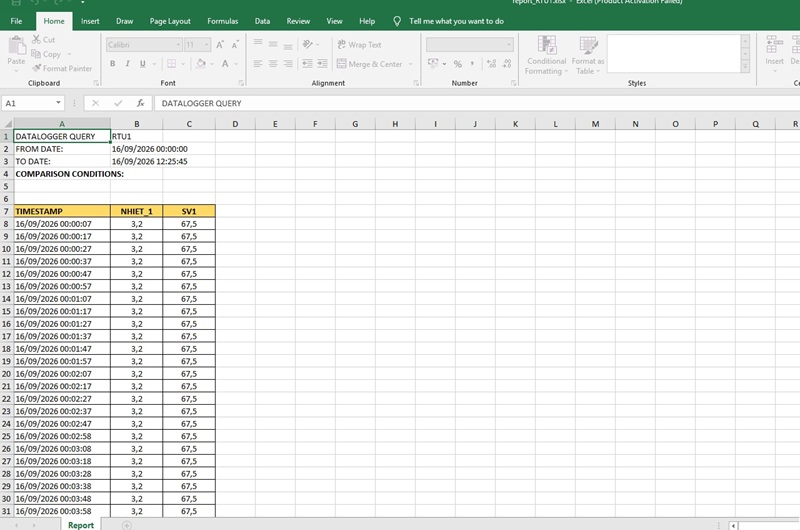Click the Accounting Number Format icon
800x530 pixels.
[433, 64]
